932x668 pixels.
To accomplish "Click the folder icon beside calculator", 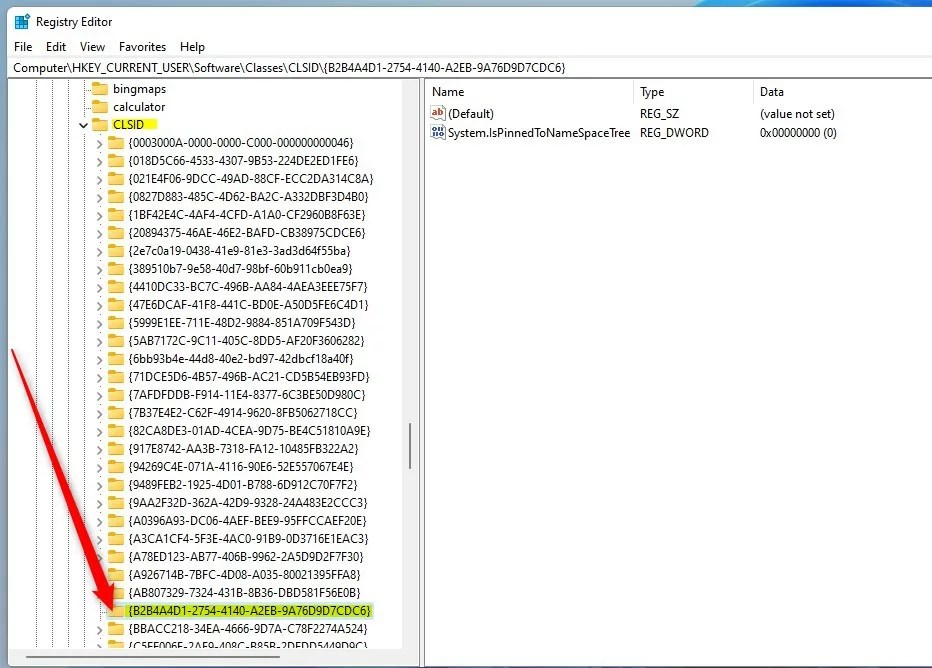I will coord(100,106).
